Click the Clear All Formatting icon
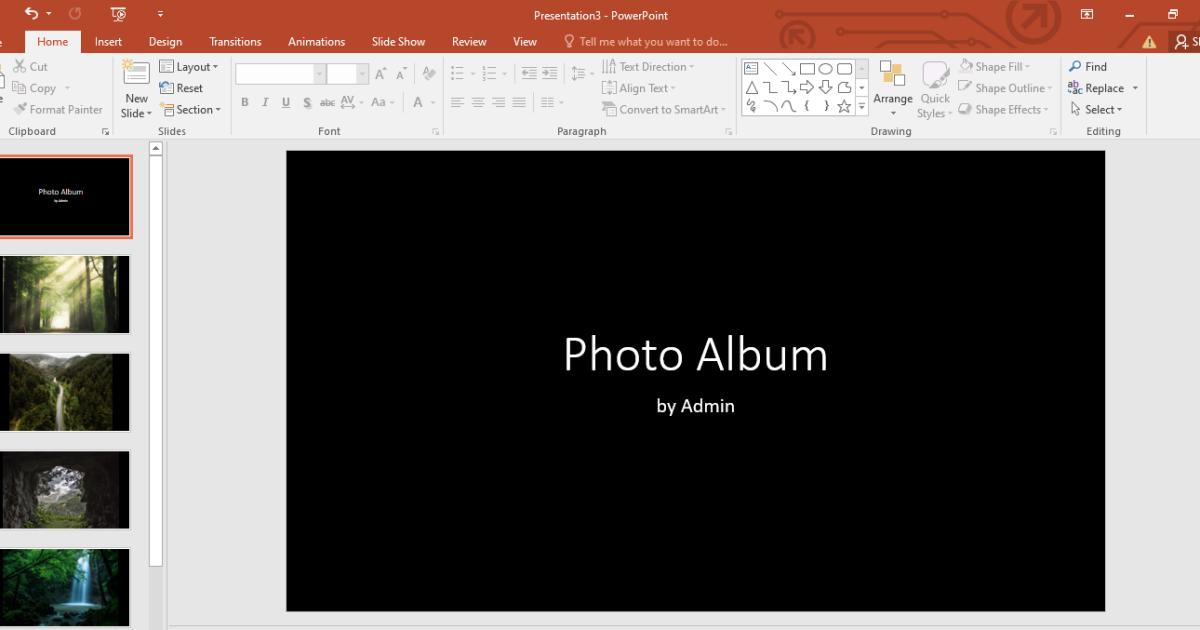The width and height of the screenshot is (1200, 630). (x=428, y=71)
